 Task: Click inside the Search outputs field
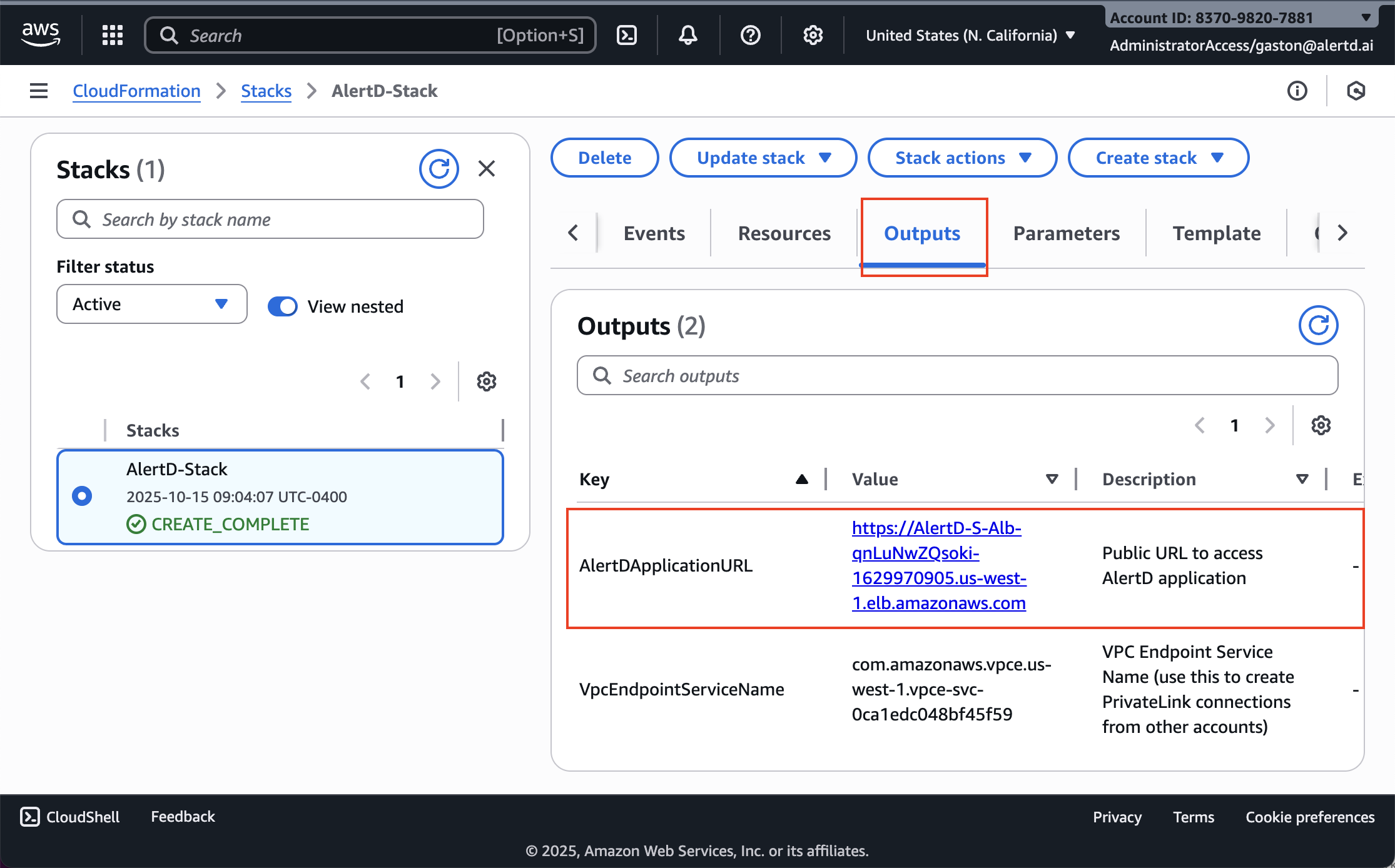(x=957, y=375)
